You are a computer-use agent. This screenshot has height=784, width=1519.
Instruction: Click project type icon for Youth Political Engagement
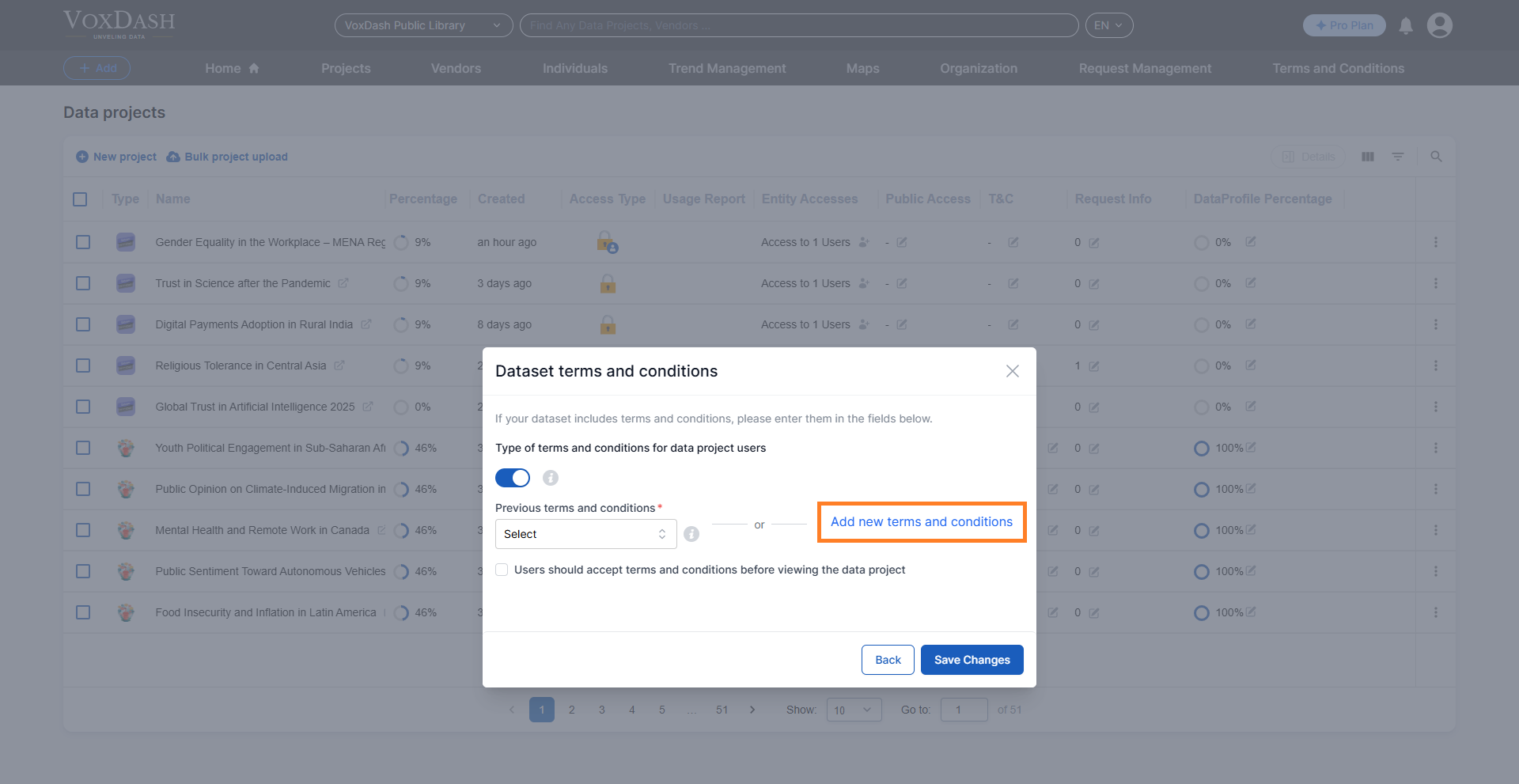[126, 448]
